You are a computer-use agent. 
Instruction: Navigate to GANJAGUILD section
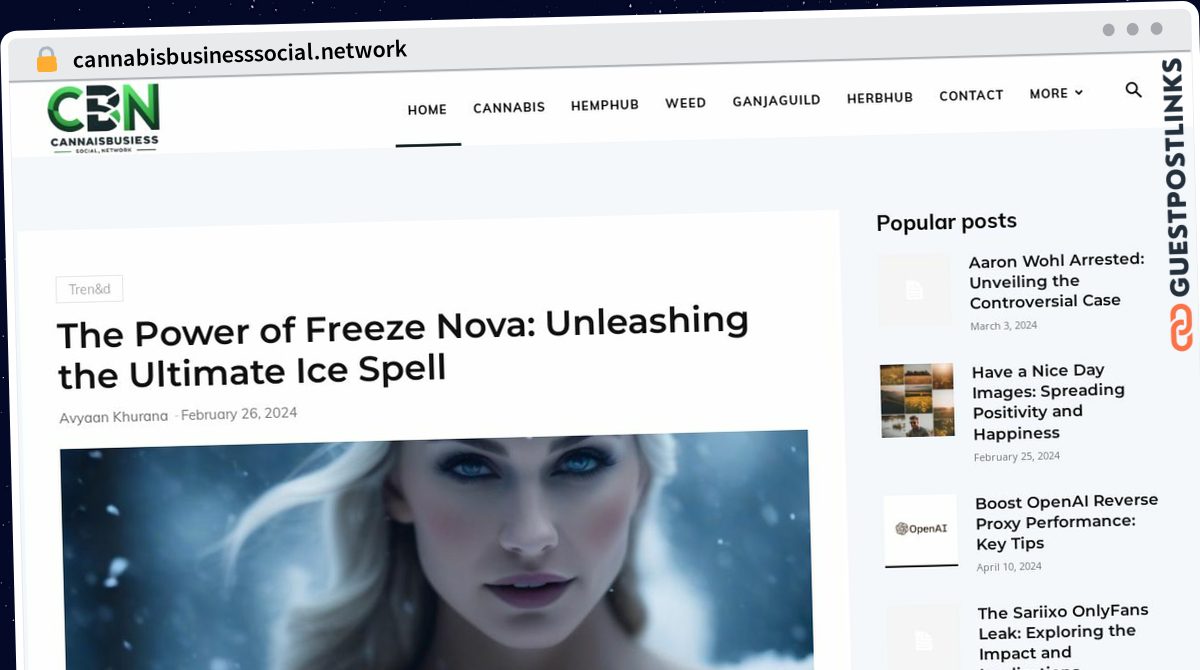(x=776, y=100)
